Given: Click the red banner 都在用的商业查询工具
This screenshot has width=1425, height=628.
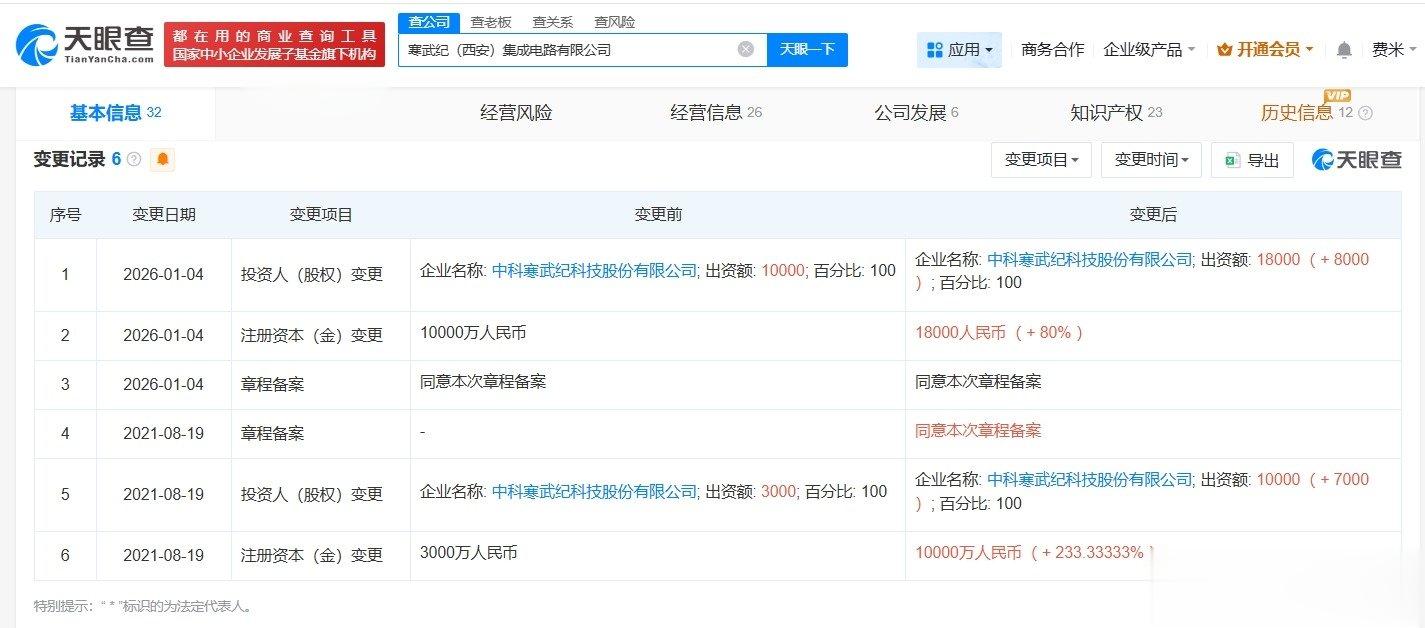Looking at the screenshot, I should coord(274,45).
